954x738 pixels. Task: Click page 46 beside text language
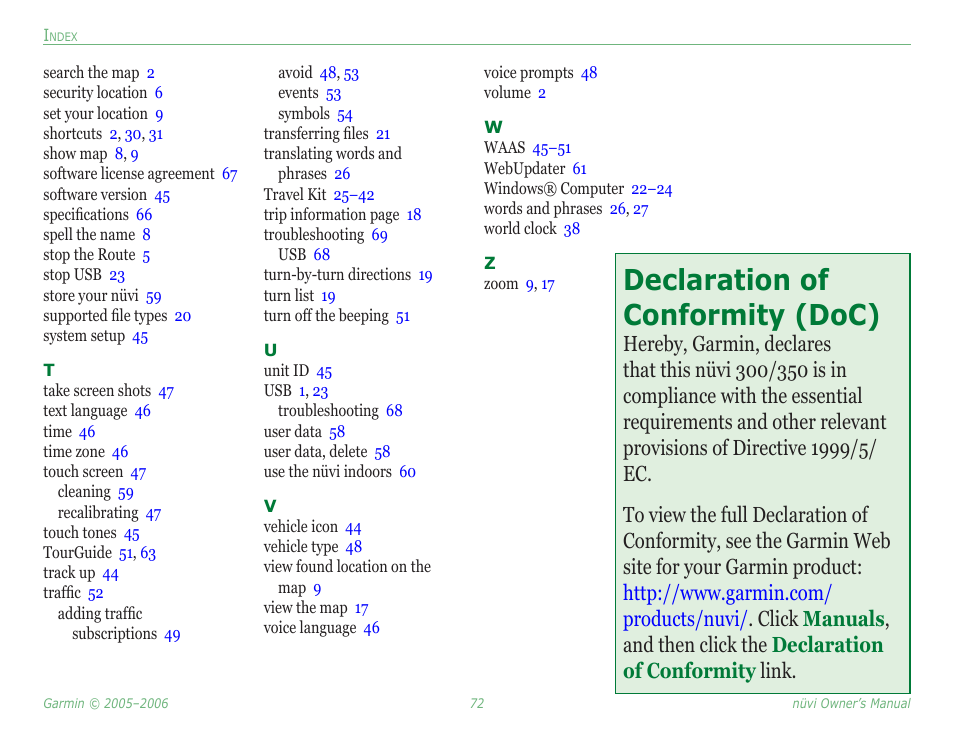coord(142,412)
